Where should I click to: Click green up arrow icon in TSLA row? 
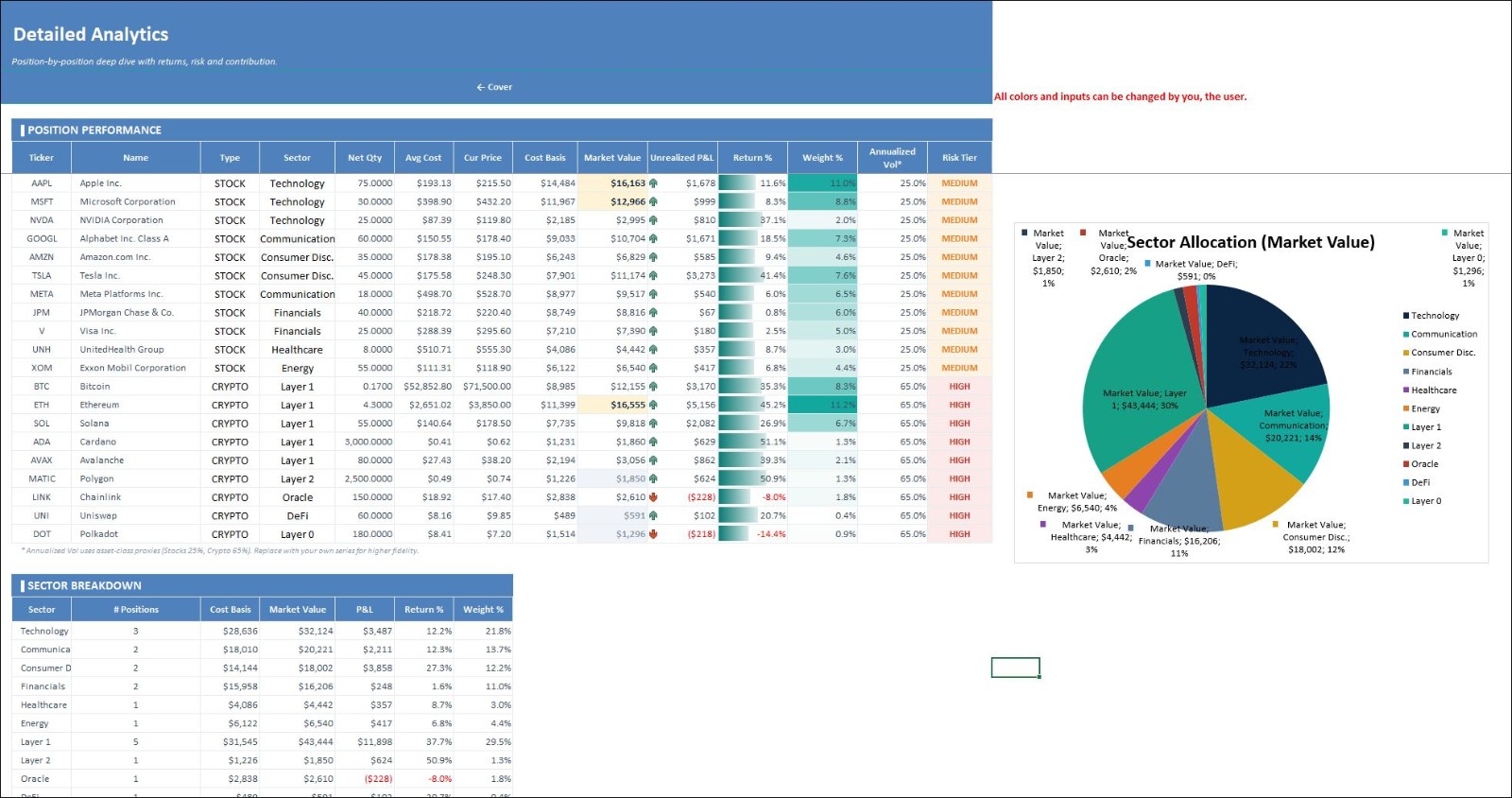click(653, 275)
